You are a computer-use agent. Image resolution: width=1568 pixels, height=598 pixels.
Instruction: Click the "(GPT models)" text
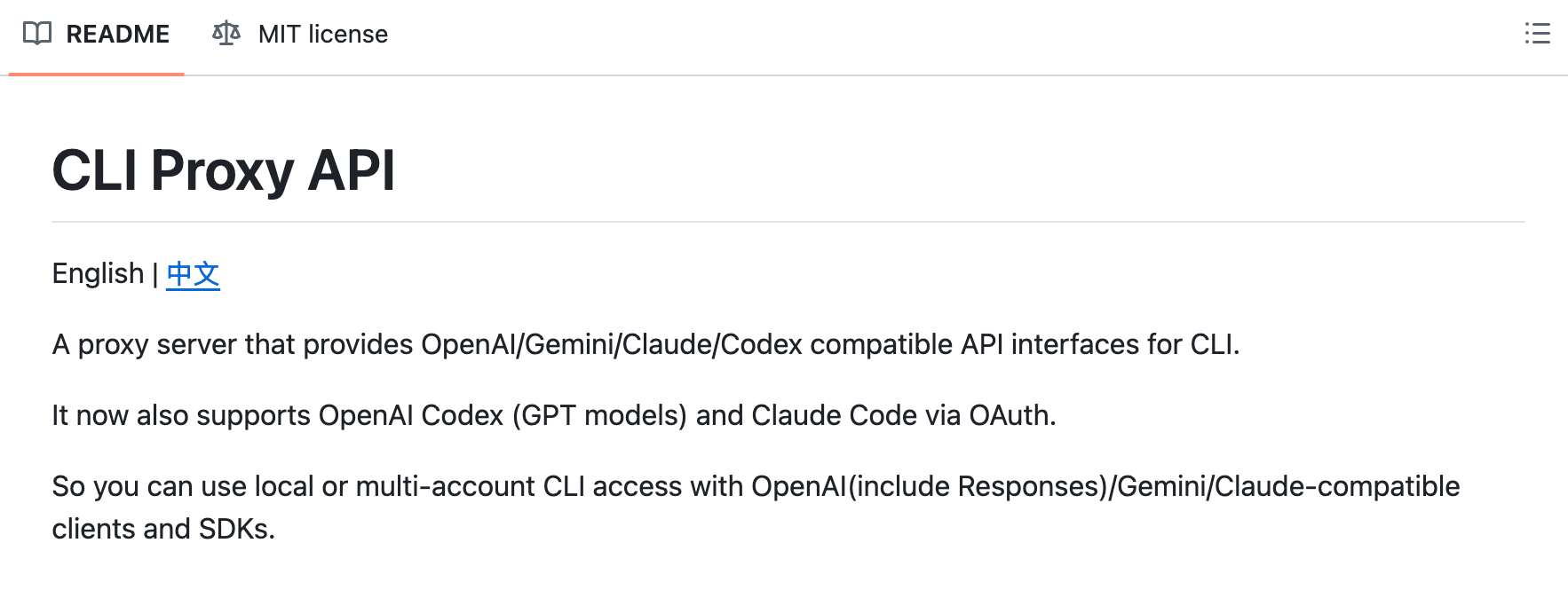pos(599,415)
